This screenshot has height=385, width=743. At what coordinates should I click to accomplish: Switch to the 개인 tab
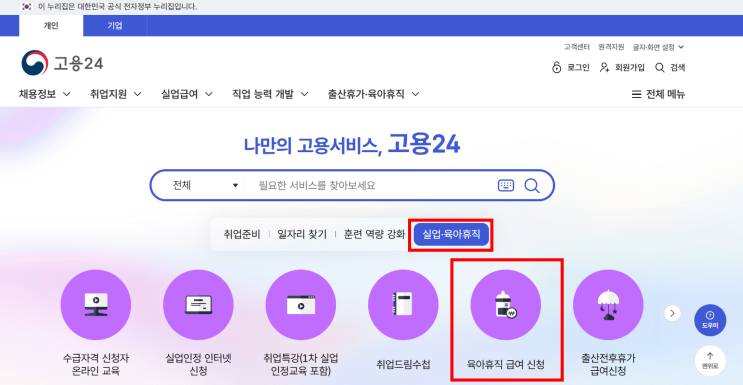(51, 26)
